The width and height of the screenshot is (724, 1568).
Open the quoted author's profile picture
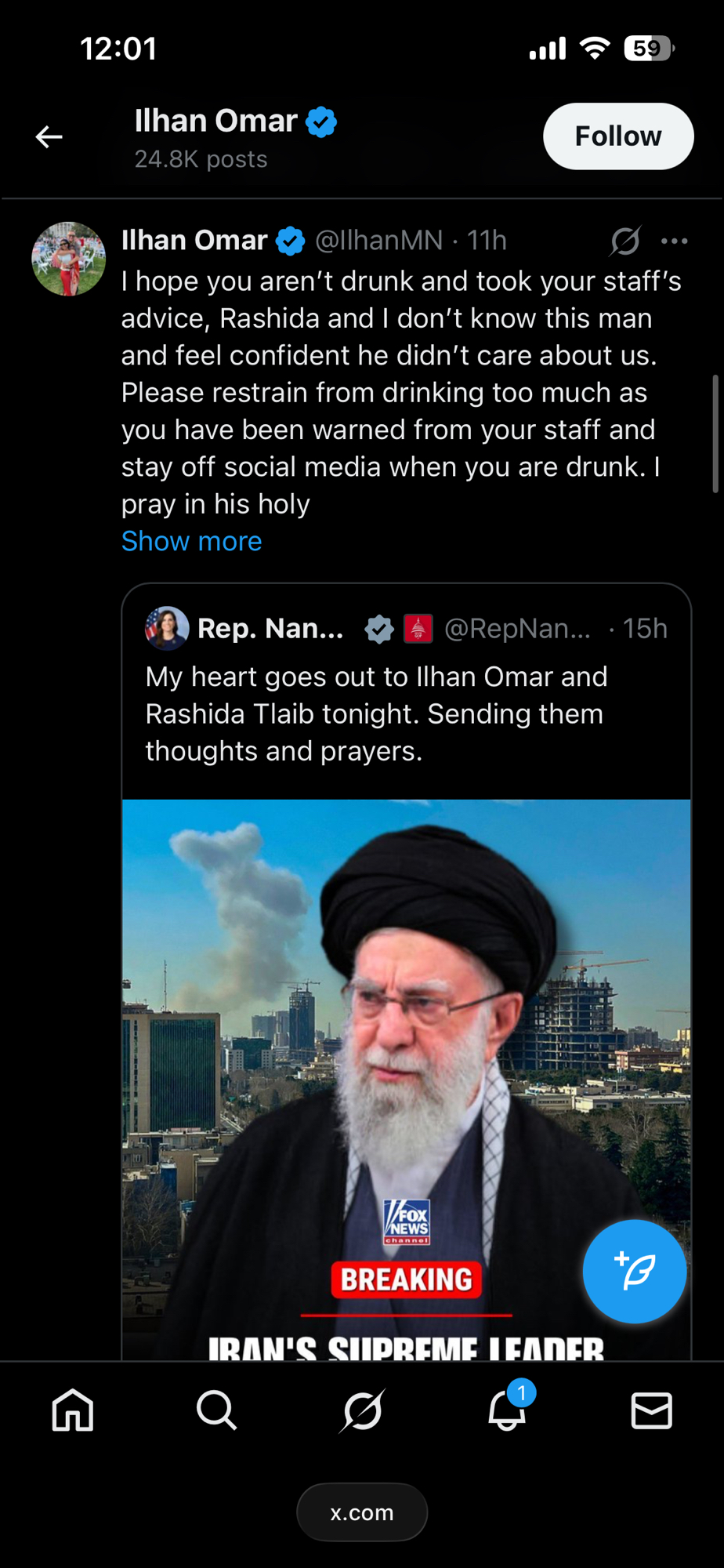[x=167, y=628]
